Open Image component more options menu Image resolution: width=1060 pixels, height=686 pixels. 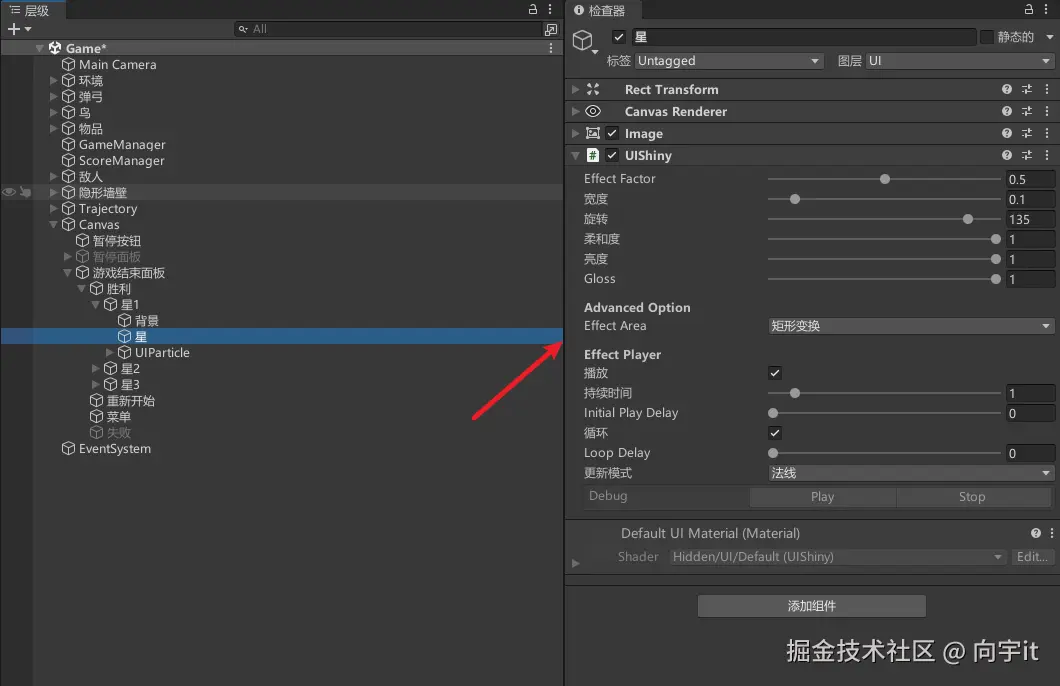pyautogui.click(x=1047, y=133)
